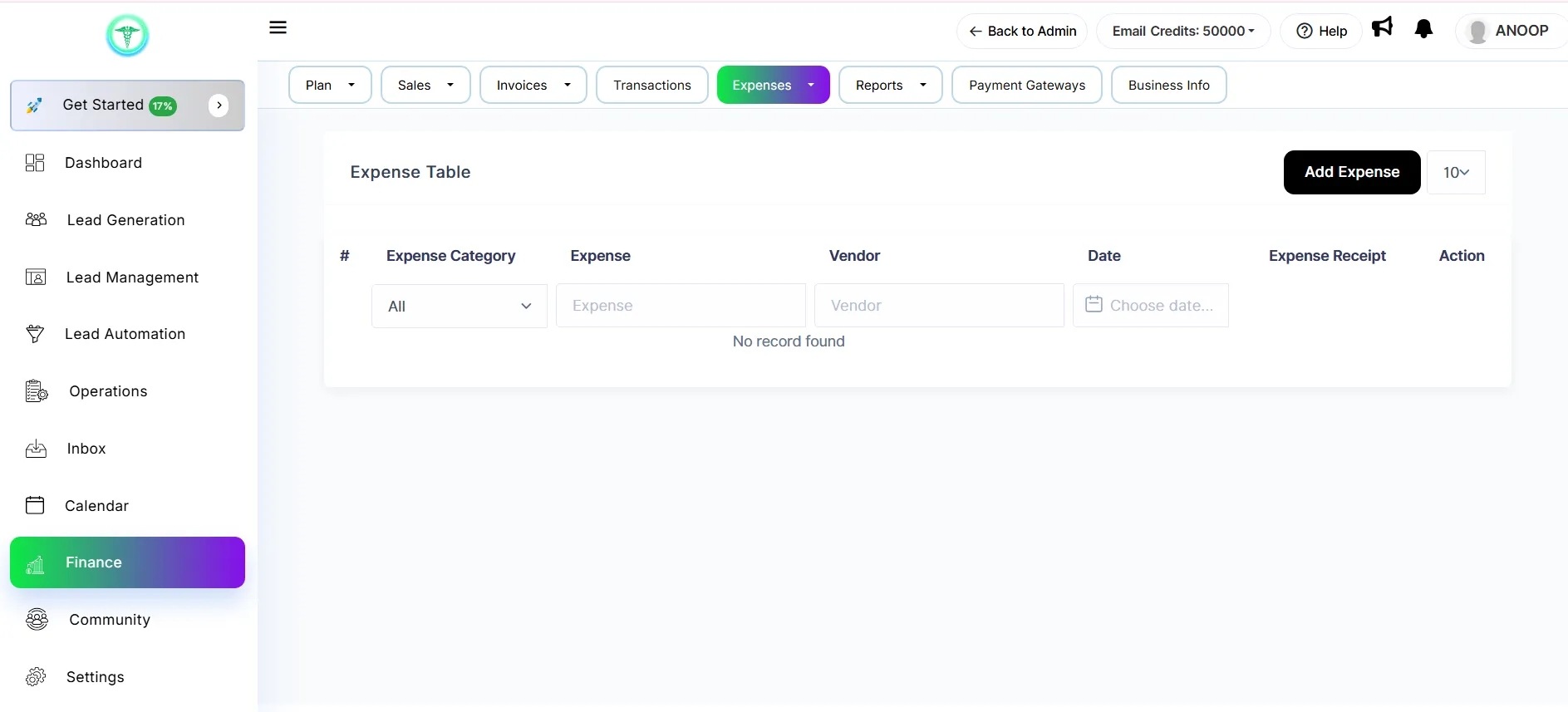The image size is (1568, 712).
Task: Click the app logo at top left
Action: click(127, 36)
